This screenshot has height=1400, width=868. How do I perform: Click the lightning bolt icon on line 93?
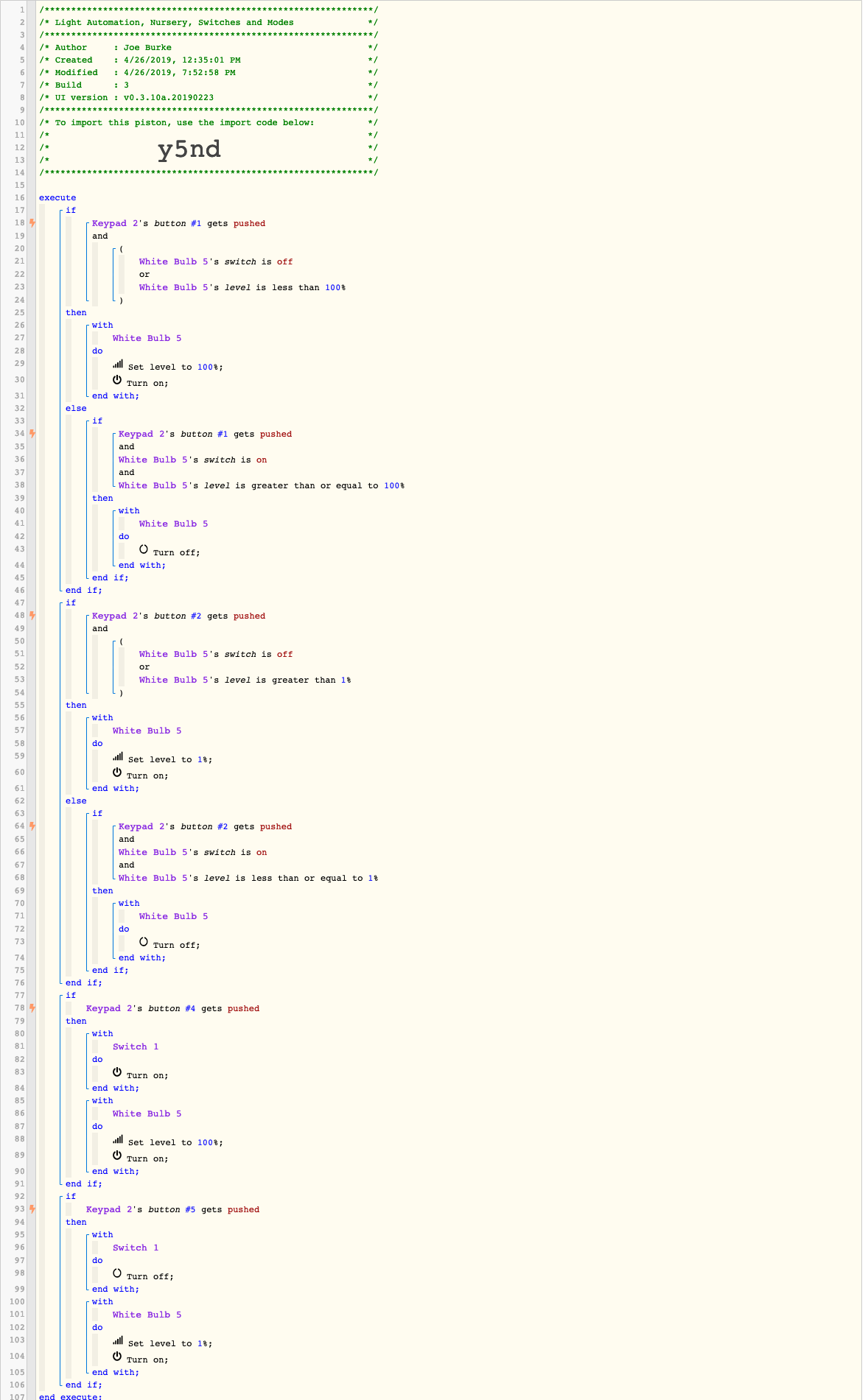click(32, 1209)
